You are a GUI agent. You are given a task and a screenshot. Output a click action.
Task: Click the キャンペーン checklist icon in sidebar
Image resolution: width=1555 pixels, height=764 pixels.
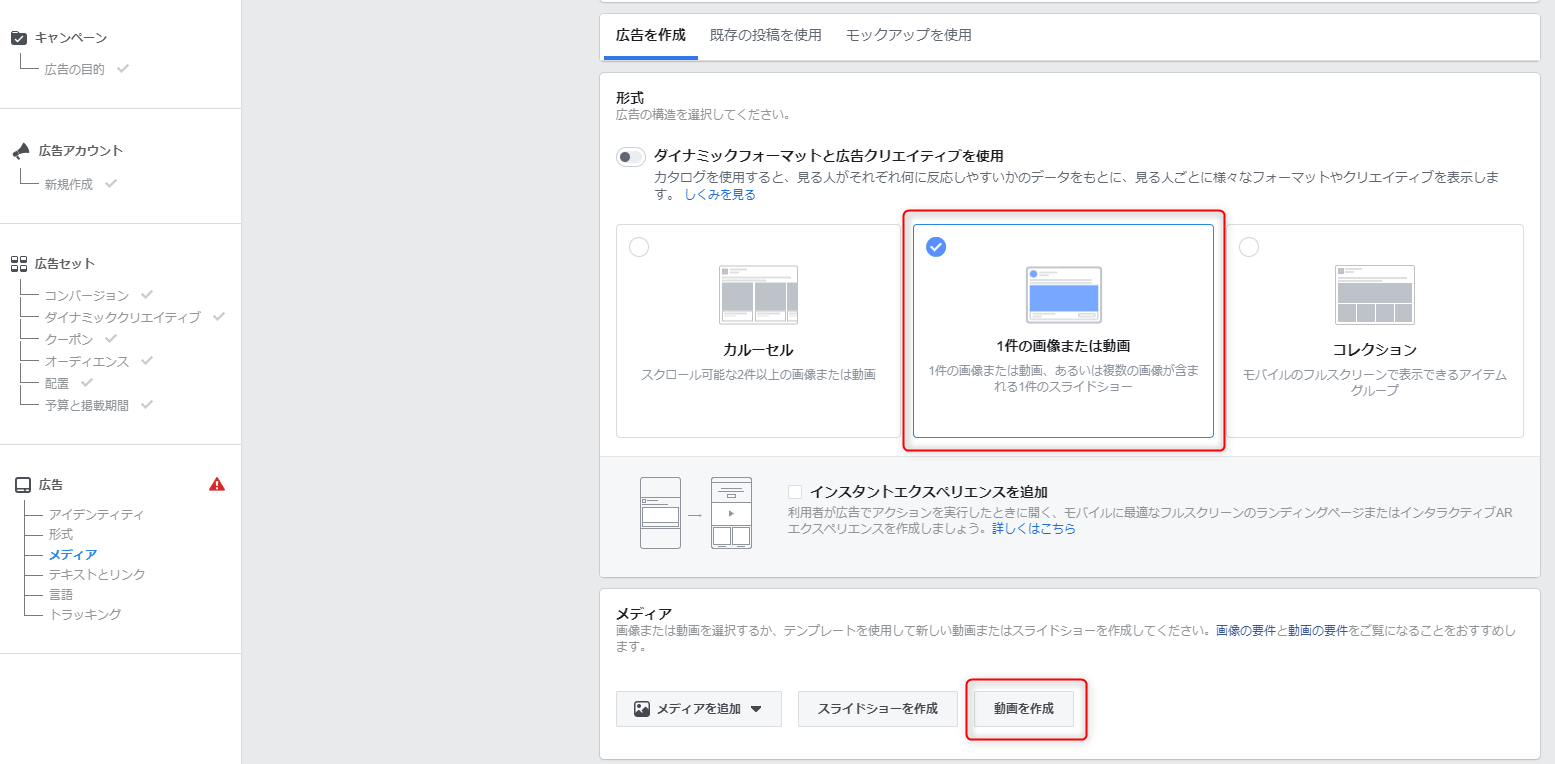point(19,38)
